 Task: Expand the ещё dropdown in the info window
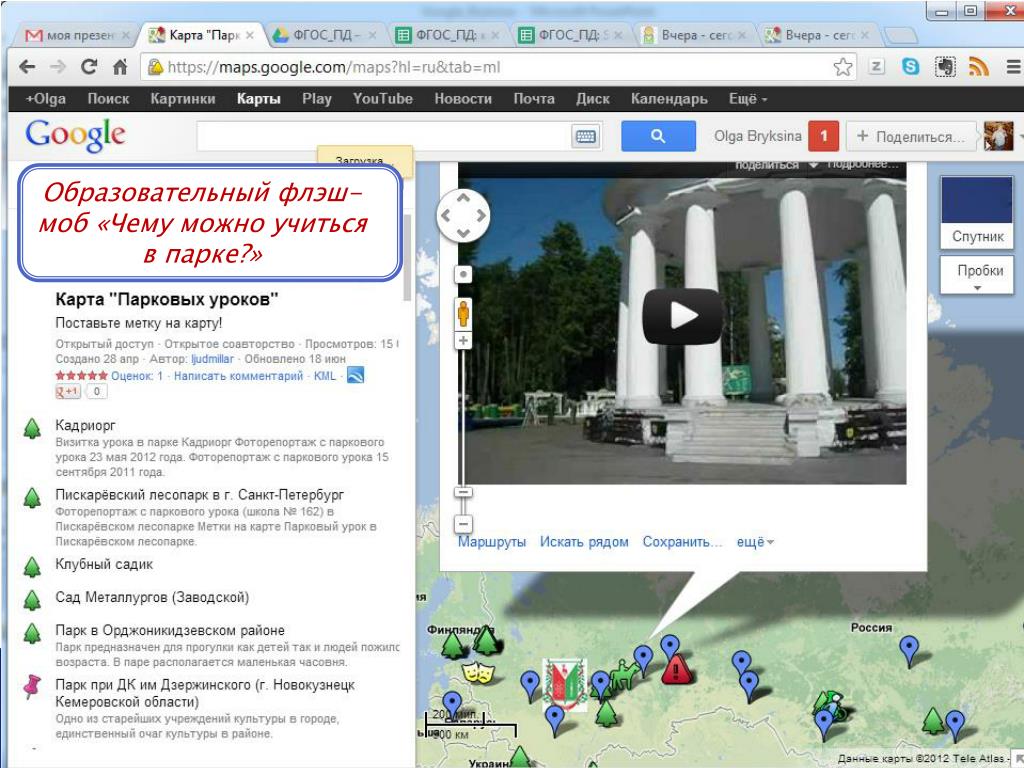pos(755,542)
